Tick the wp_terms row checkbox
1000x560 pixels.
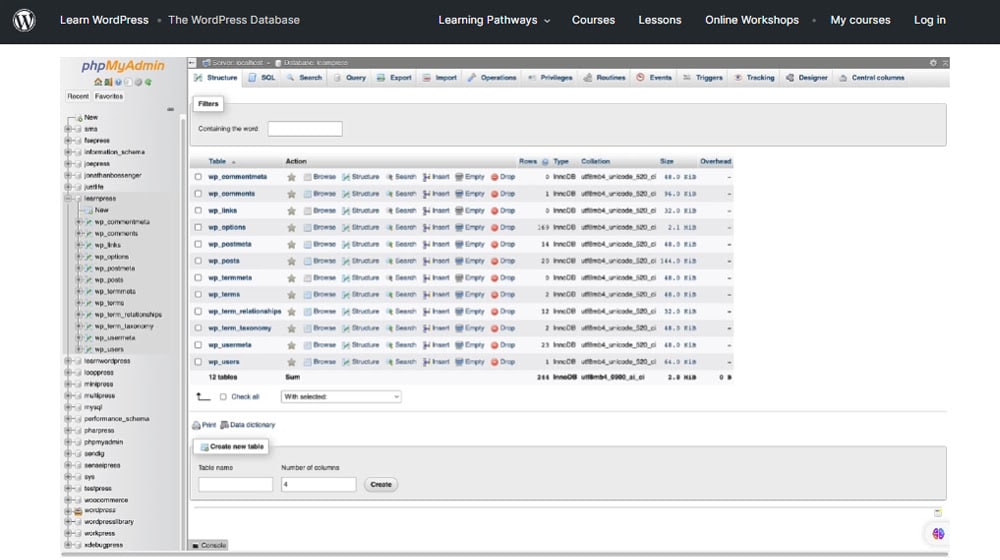198,295
